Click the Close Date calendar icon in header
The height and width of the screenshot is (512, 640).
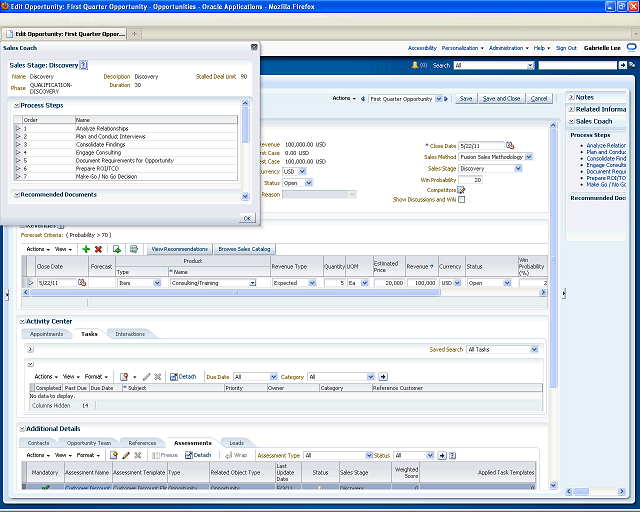click(510, 145)
